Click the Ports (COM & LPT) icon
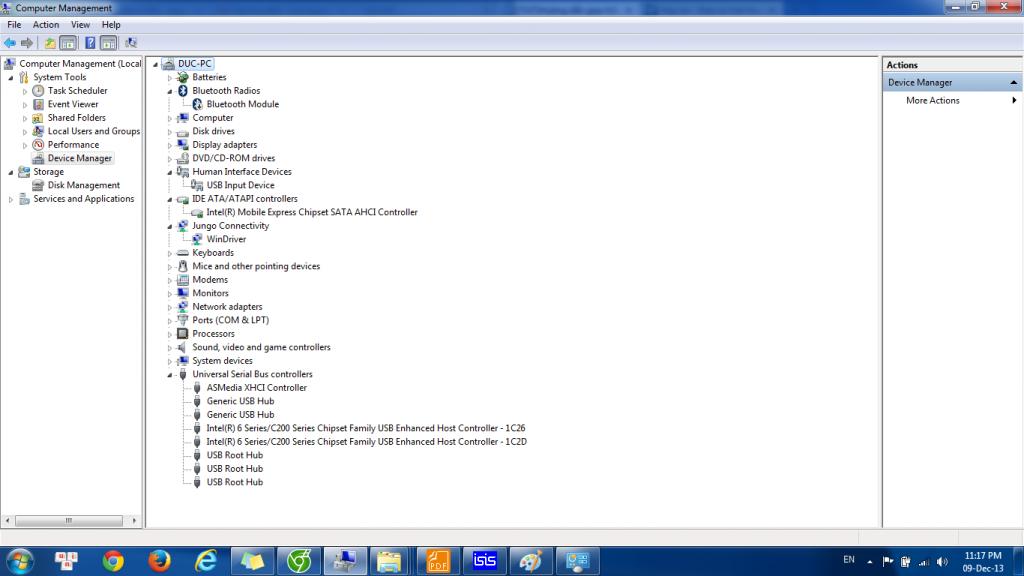Viewport: 1024px width, 576px height. point(183,320)
